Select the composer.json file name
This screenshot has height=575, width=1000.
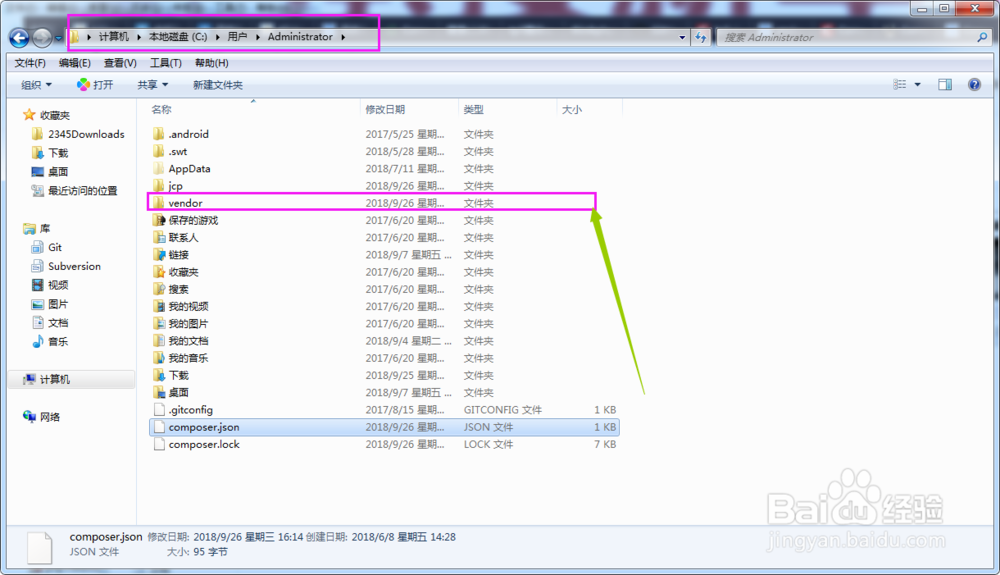(x=204, y=426)
